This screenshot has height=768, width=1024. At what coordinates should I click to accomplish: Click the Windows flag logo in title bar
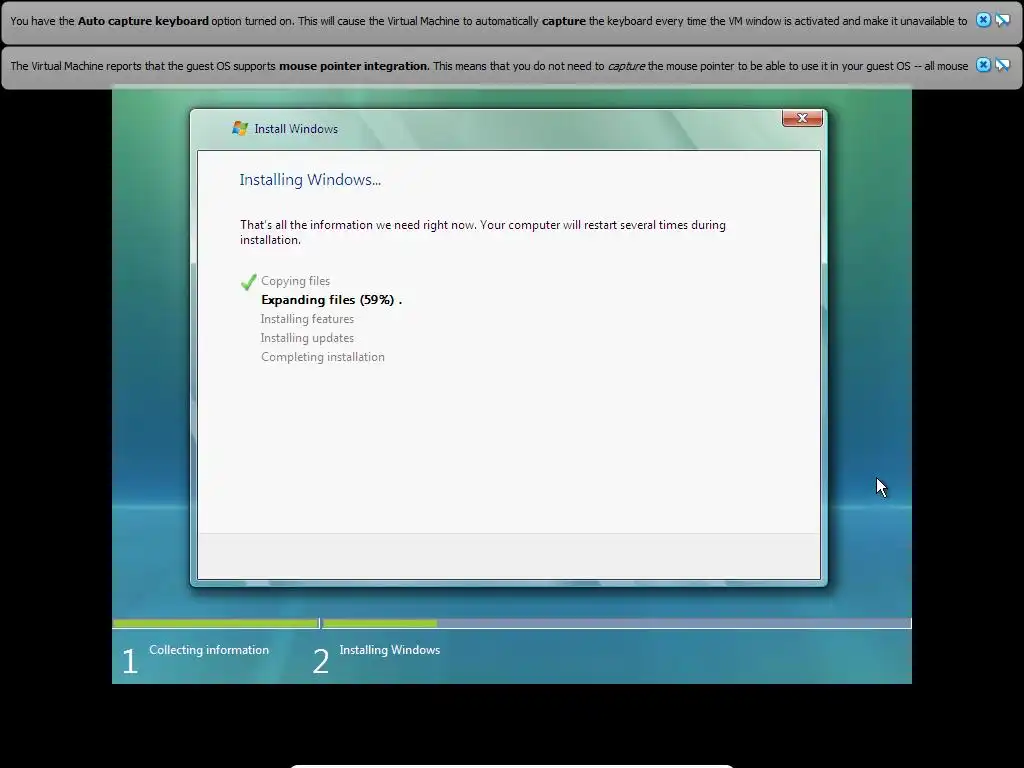(240, 129)
